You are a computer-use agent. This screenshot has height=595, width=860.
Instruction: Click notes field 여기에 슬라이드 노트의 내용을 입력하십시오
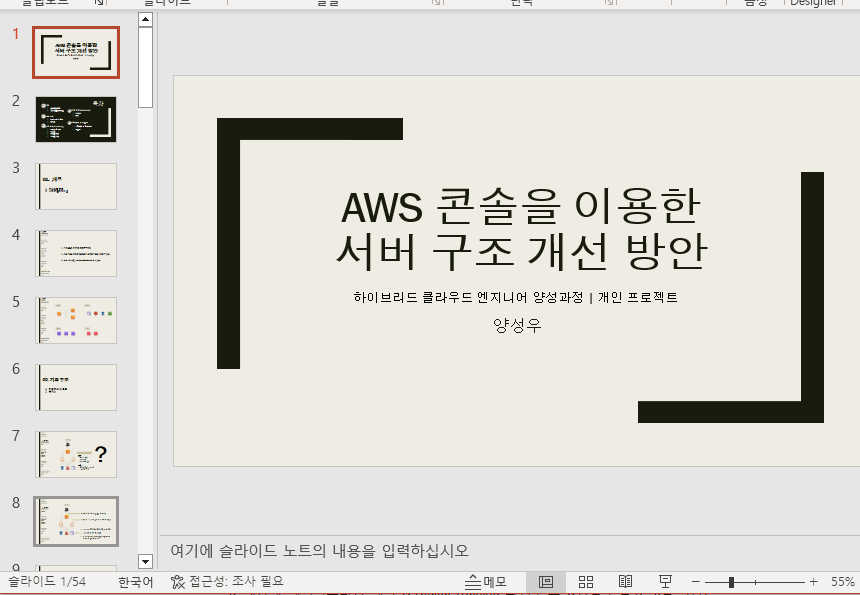click(320, 551)
